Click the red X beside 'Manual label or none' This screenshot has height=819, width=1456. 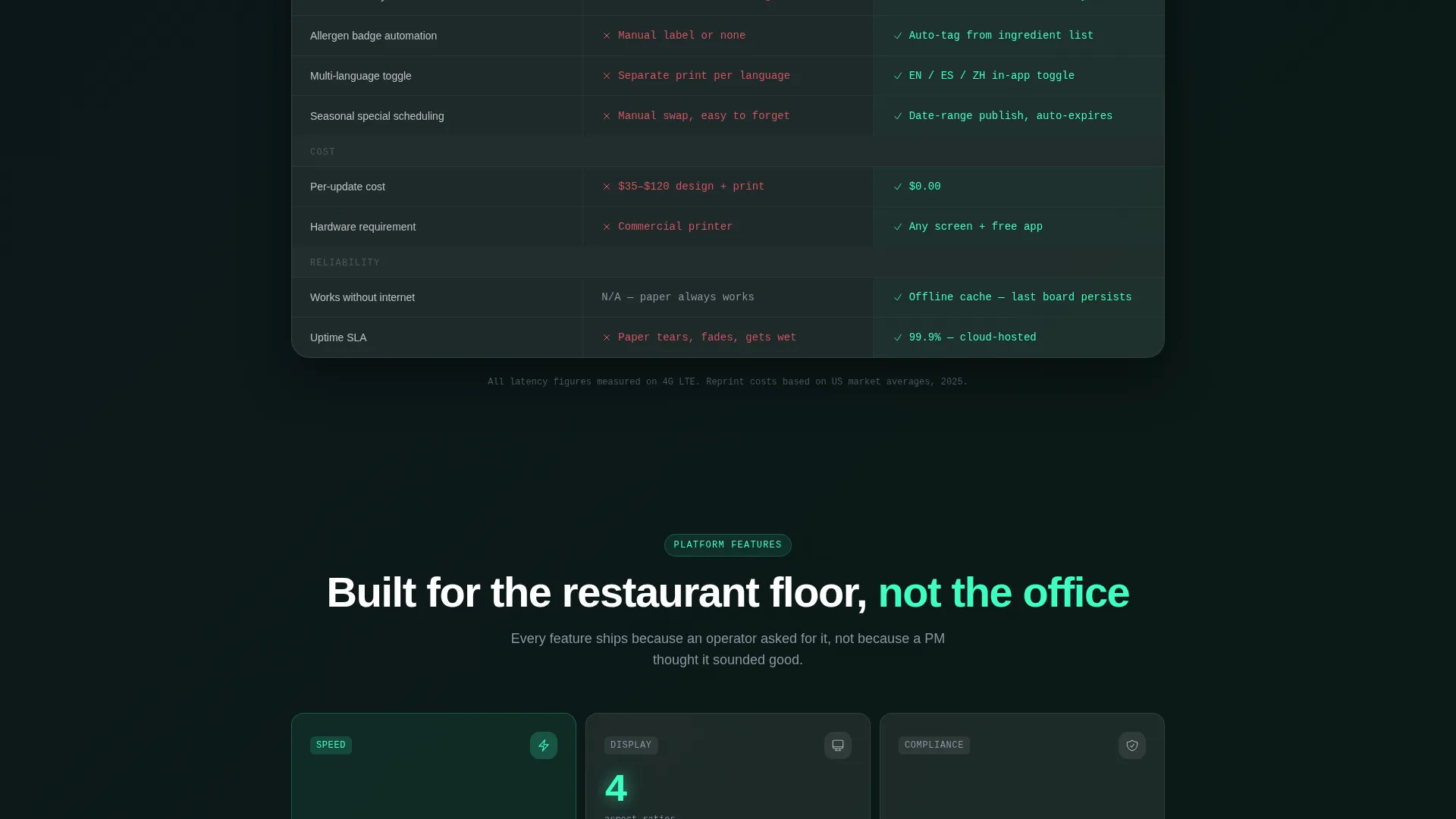click(607, 36)
